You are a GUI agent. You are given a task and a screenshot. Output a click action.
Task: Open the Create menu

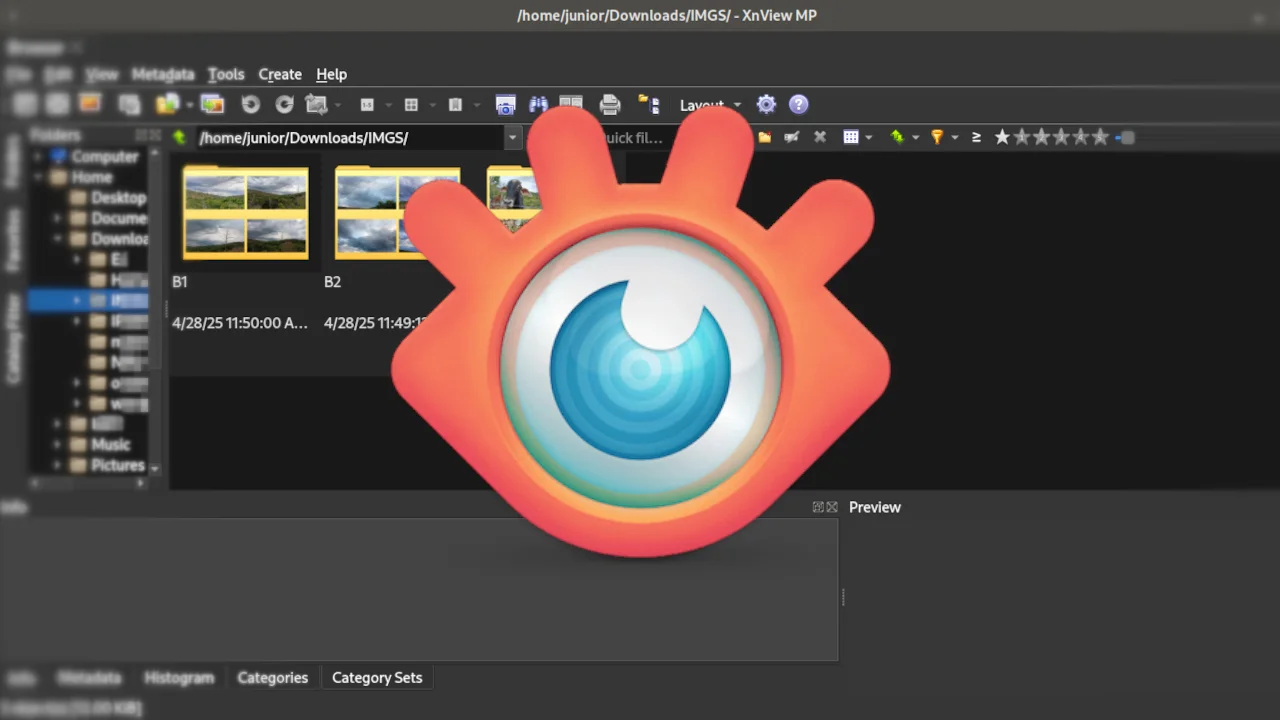tap(279, 74)
